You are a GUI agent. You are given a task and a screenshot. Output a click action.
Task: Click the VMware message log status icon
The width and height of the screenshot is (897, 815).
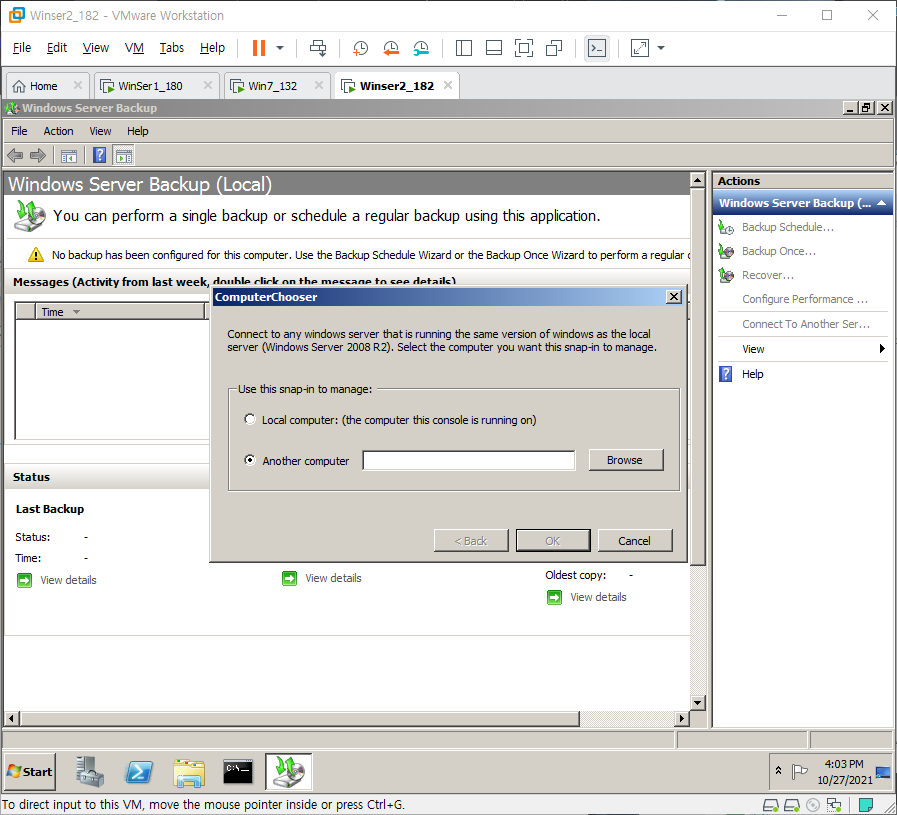[x=866, y=805]
